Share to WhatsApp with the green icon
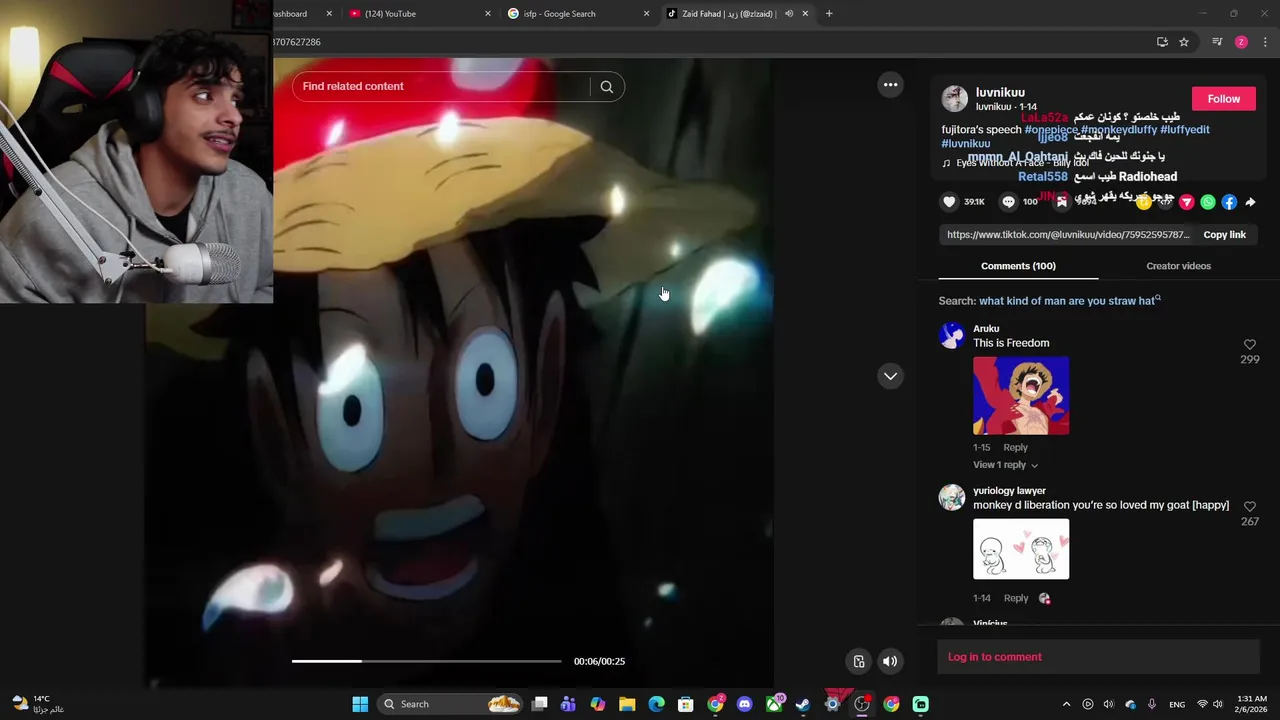 [1208, 202]
